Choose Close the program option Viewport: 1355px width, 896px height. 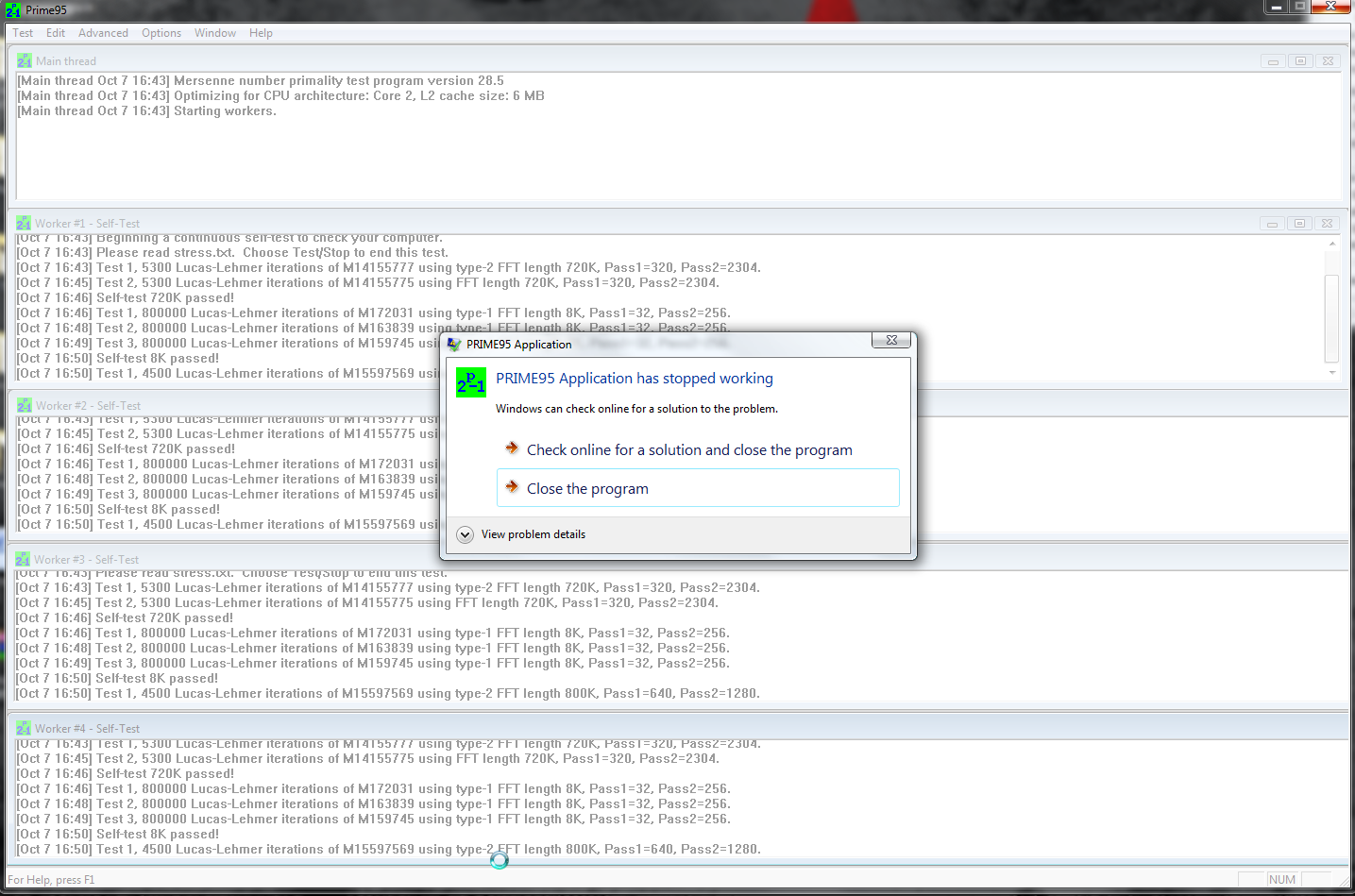698,488
